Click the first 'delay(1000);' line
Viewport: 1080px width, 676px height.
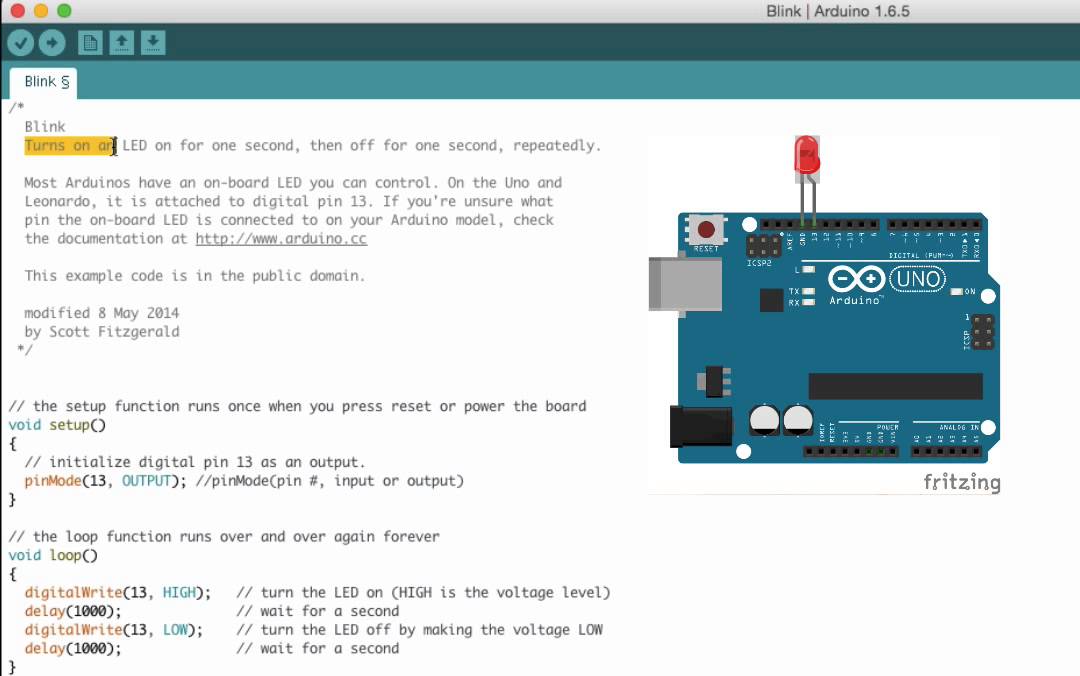coord(73,611)
